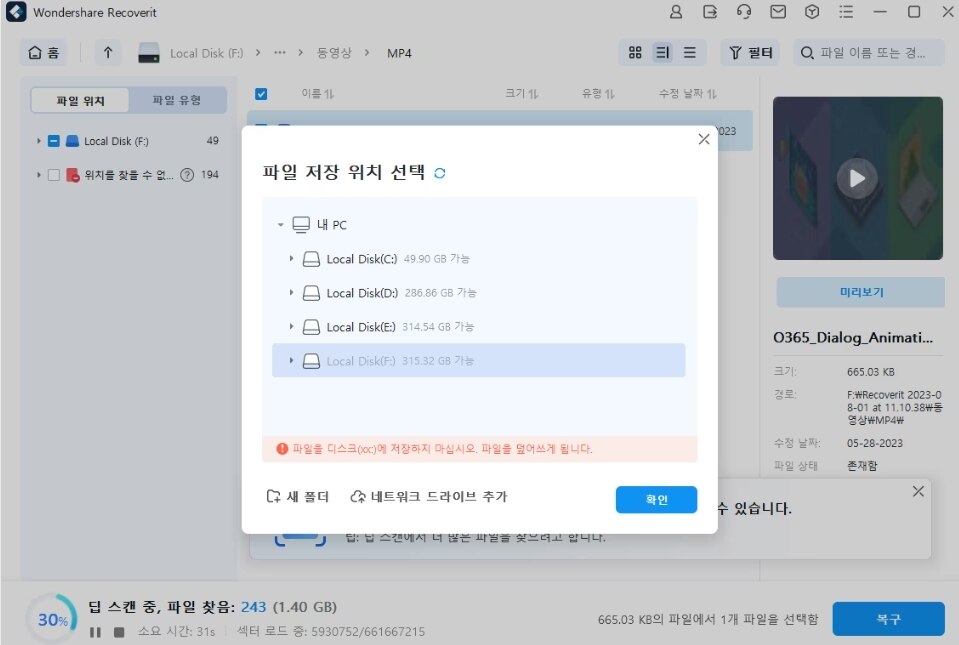The width and height of the screenshot is (959, 645).
Task: Check the 위치를 찾을 수 없음 checkbox
Action: [x=54, y=175]
